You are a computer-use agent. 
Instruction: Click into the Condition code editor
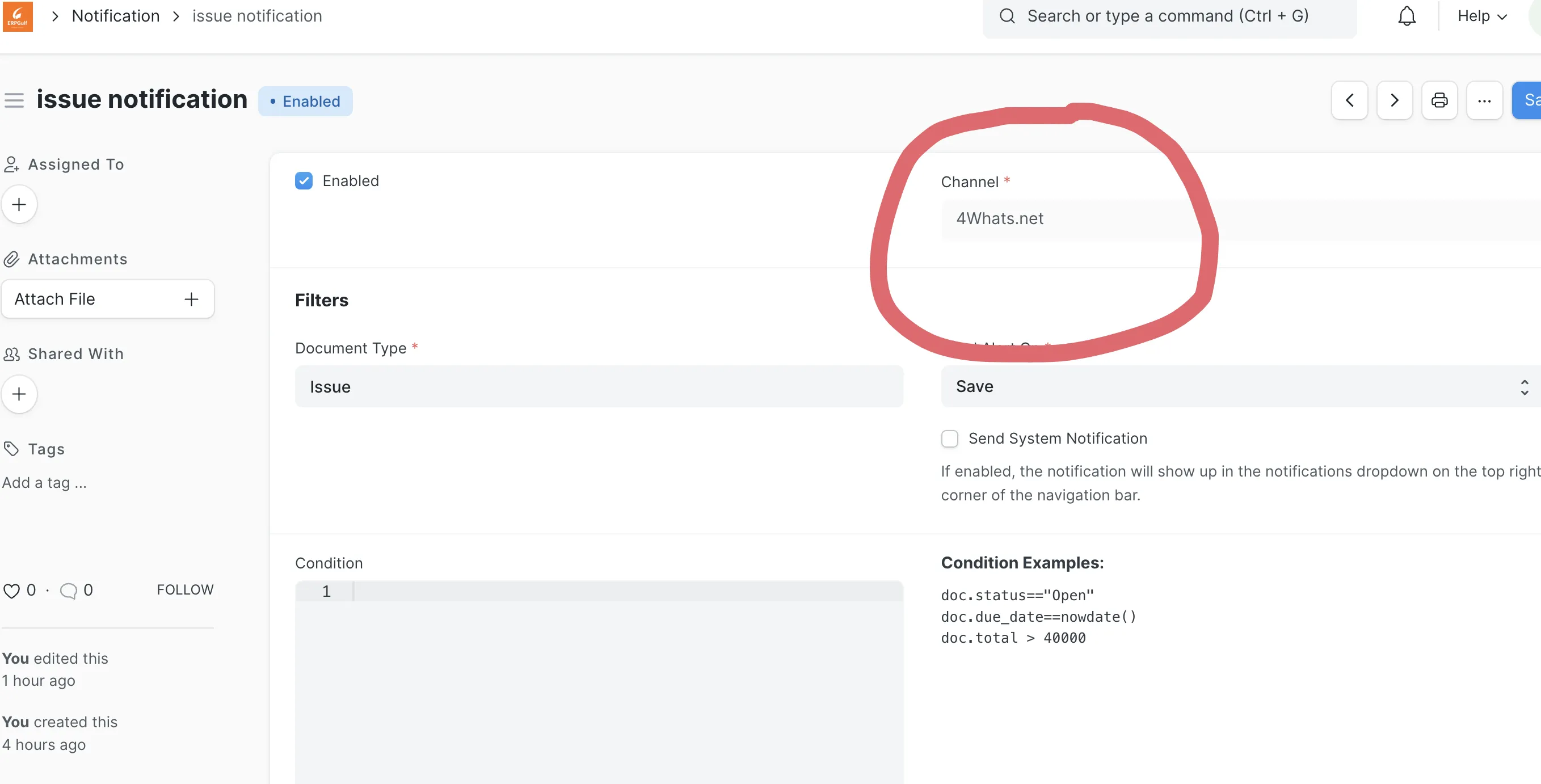tap(599, 682)
